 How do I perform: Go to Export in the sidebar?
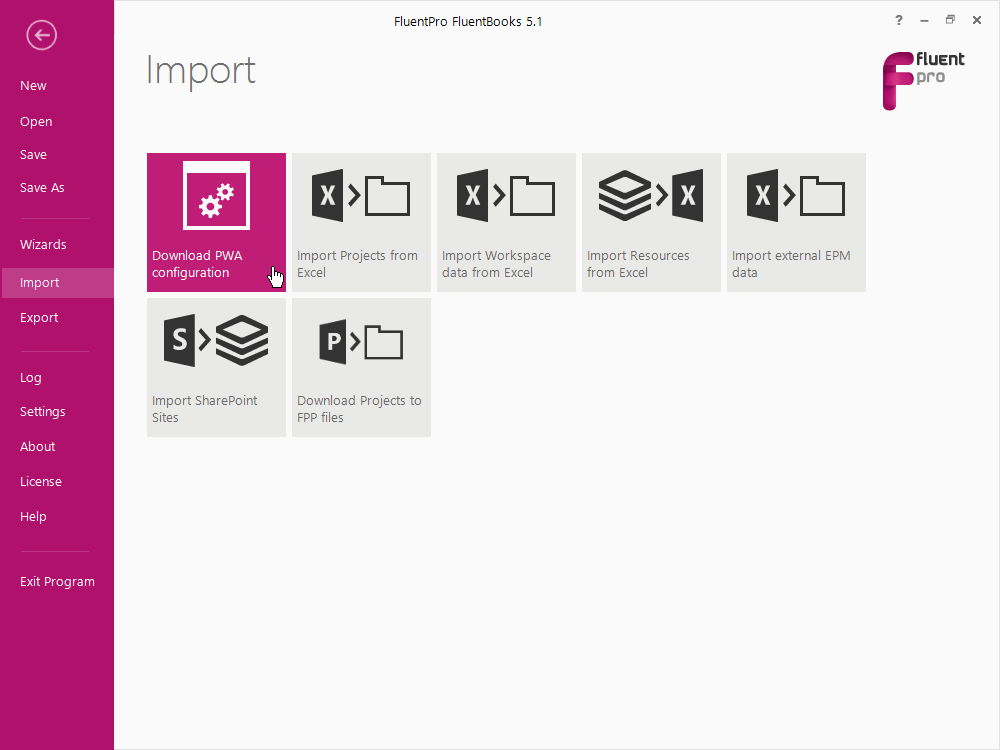click(x=39, y=318)
